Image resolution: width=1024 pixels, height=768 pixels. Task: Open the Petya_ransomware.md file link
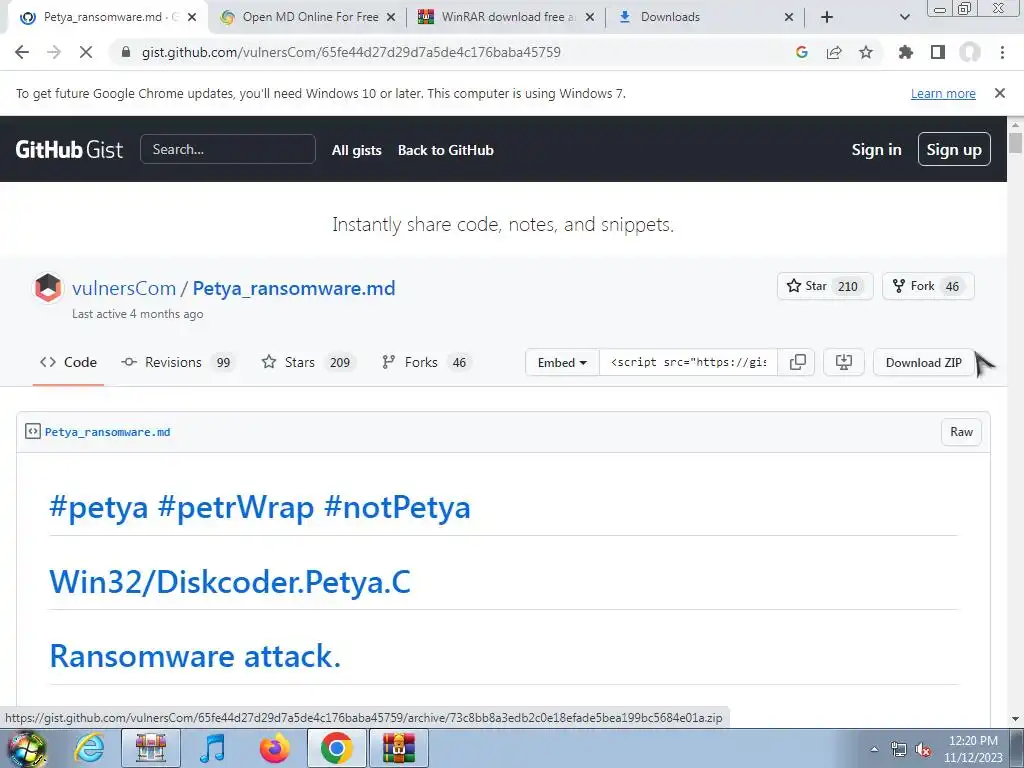(x=108, y=432)
